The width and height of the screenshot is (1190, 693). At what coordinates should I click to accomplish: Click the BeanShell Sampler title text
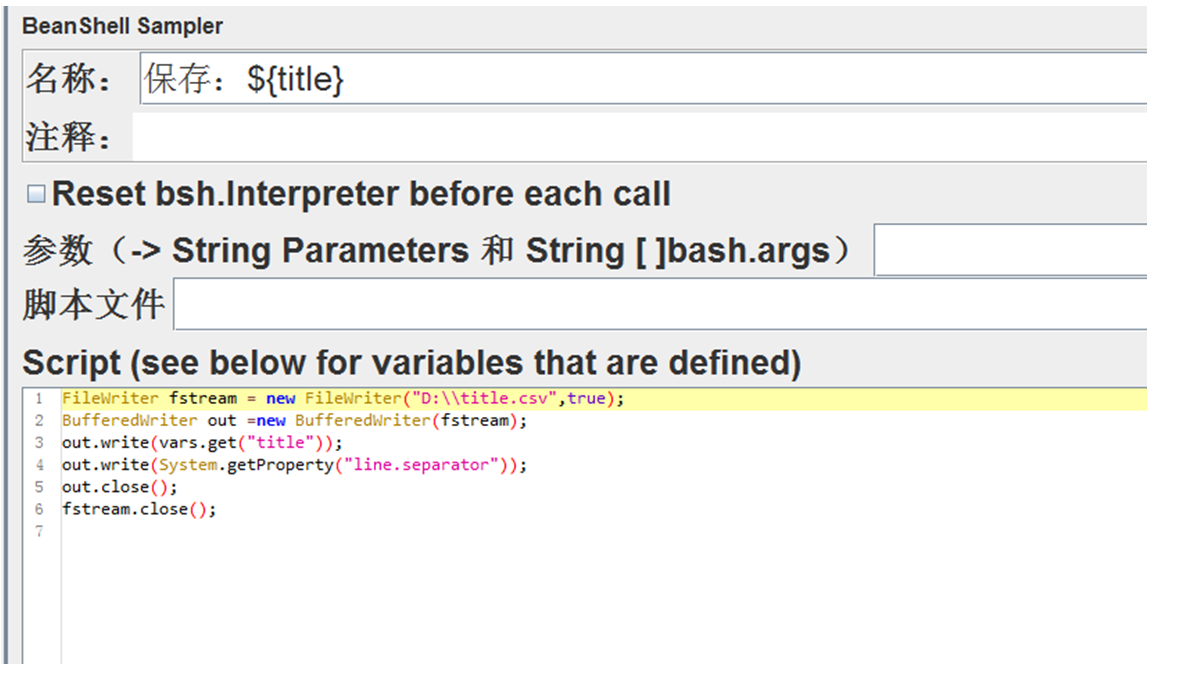click(x=122, y=26)
